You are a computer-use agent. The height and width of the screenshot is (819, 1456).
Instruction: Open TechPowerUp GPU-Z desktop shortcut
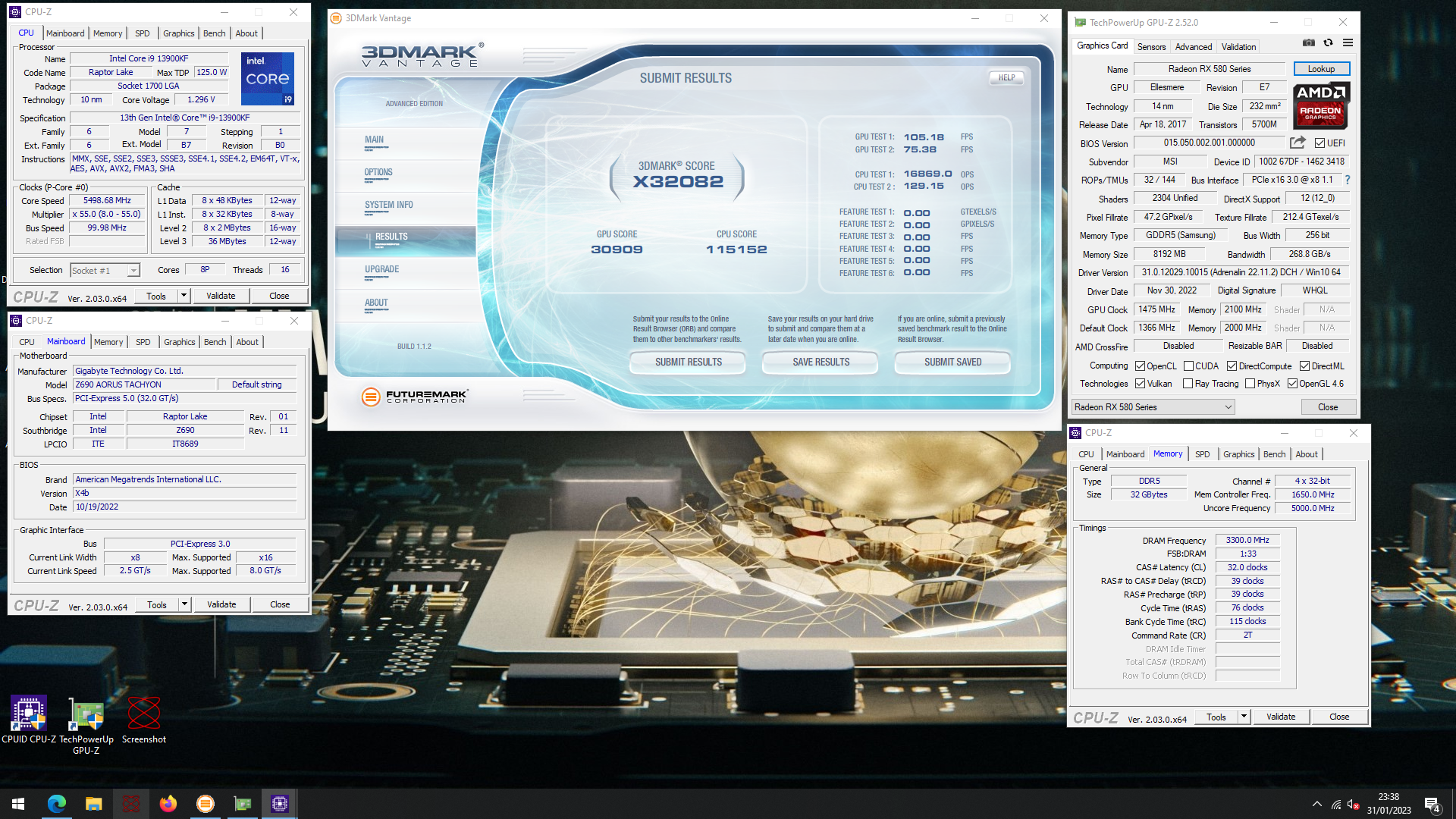[x=86, y=726]
